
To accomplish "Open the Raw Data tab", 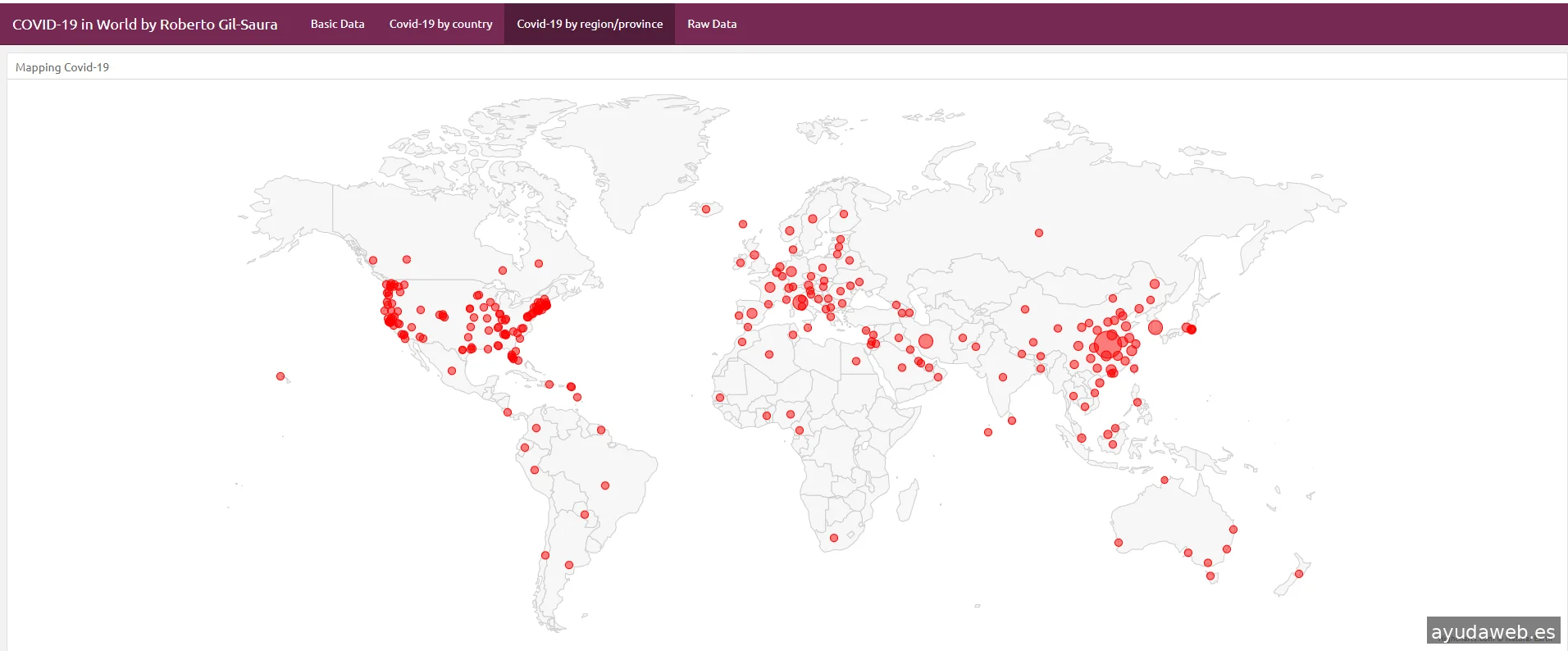I will (x=711, y=24).
